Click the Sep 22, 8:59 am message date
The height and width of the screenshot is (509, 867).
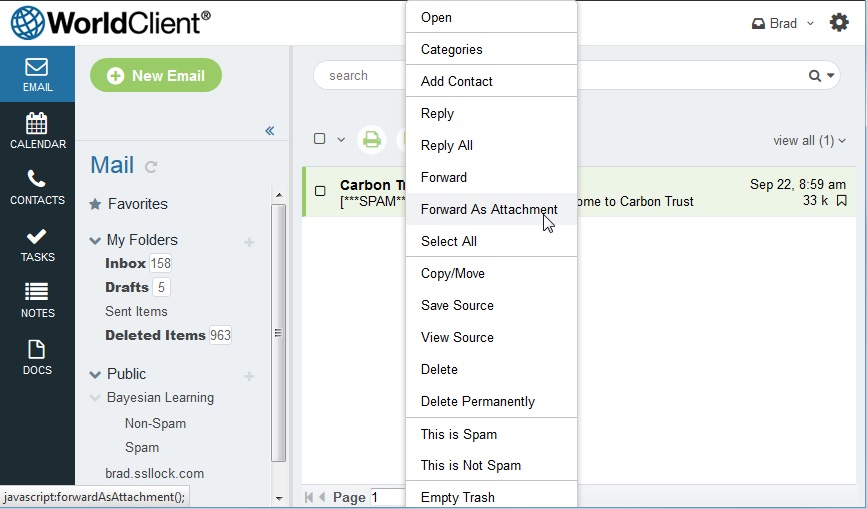[x=797, y=185]
